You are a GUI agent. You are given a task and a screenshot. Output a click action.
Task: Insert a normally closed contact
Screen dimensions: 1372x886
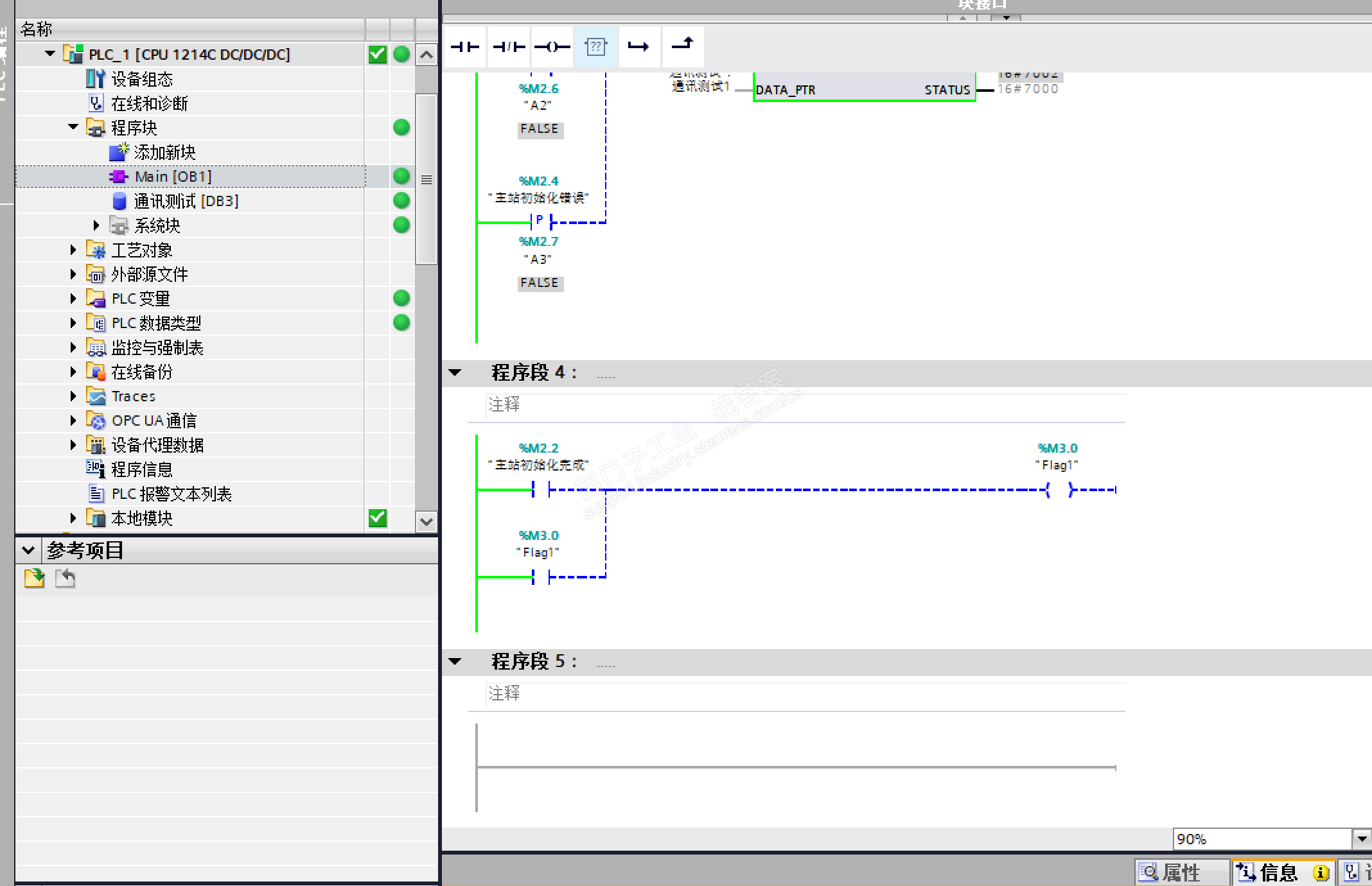point(509,47)
